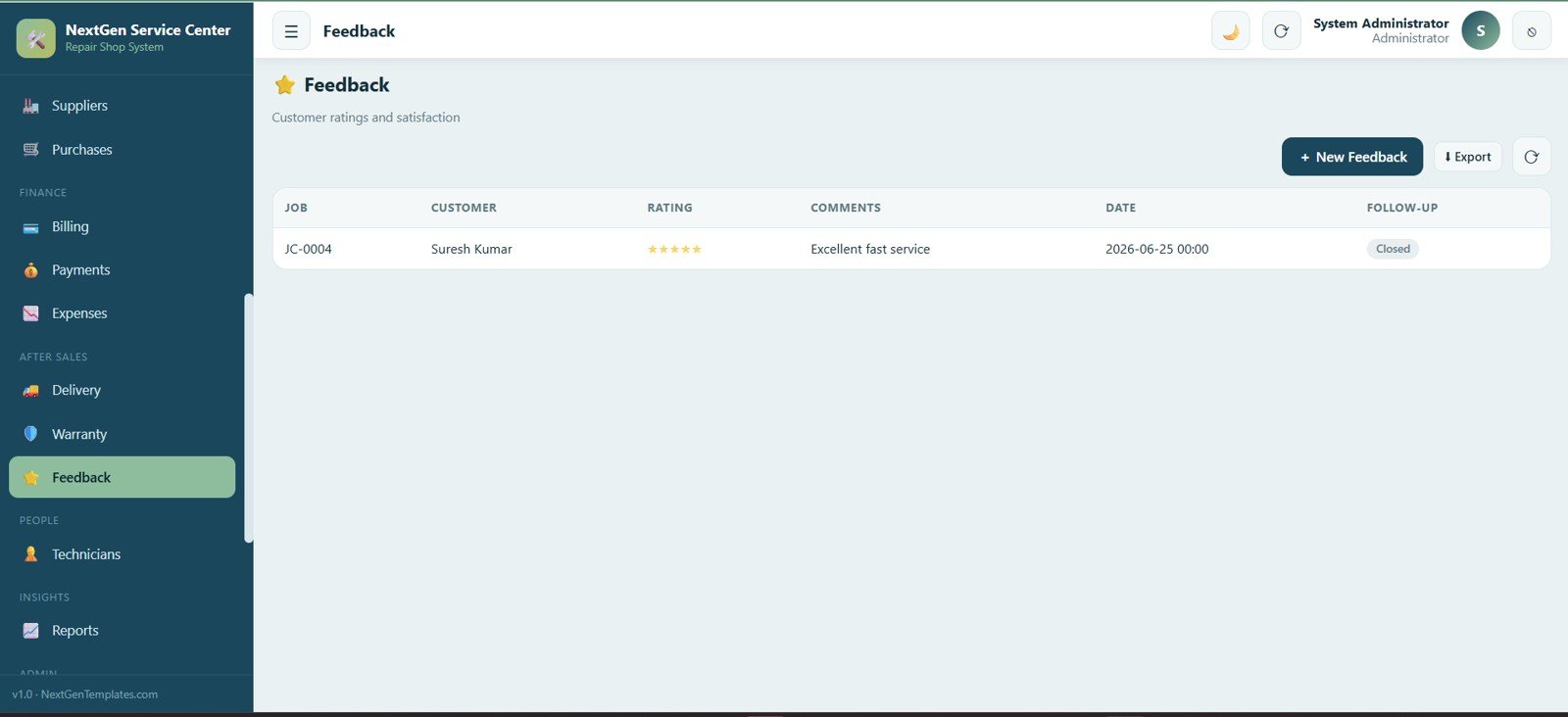
Task: Open the Delivery page
Action: 122,391
